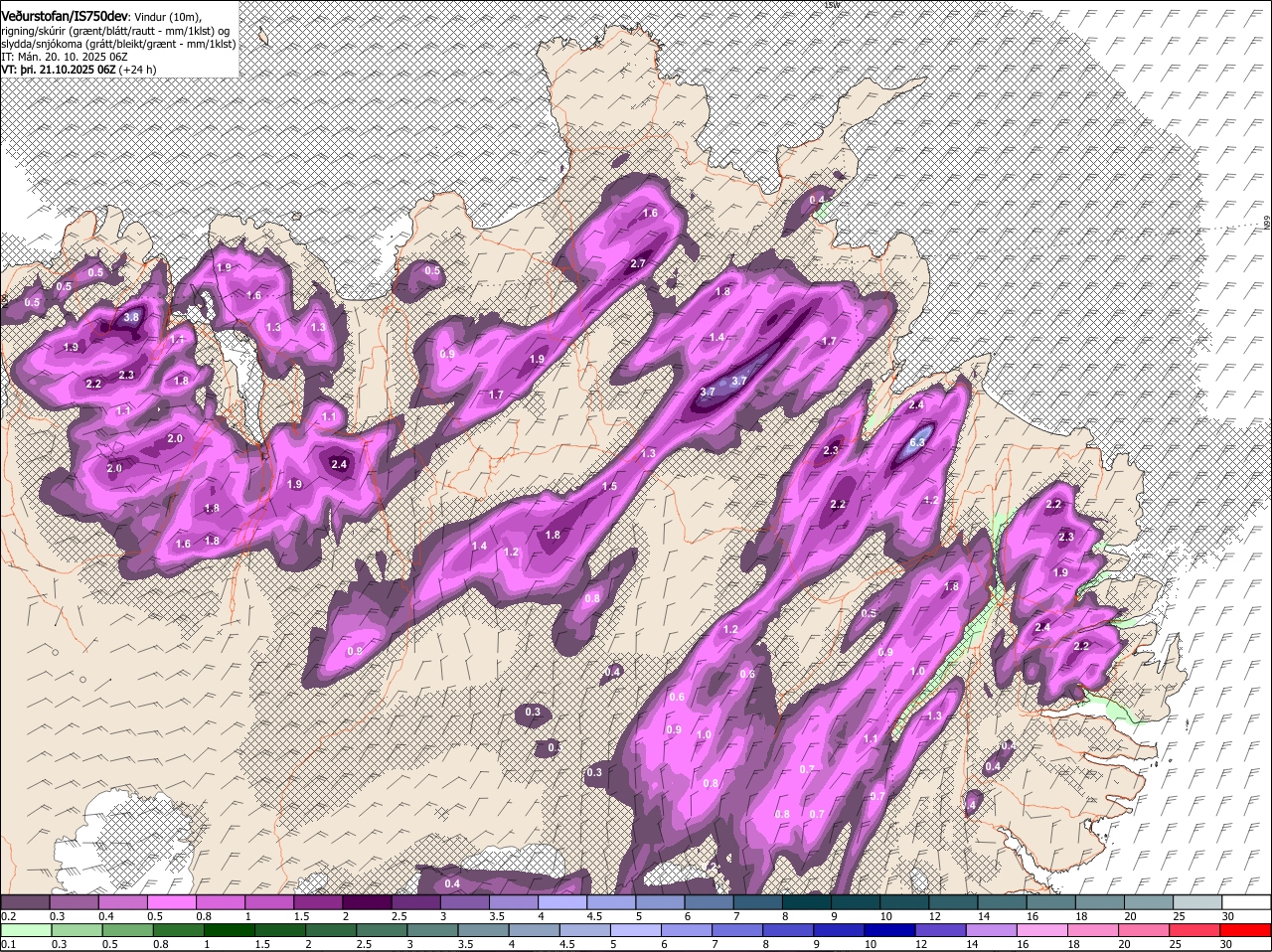Pick the grey-purple 0.2–0.3 snow legend swatch
The image size is (1272, 952).
[x=25, y=902]
